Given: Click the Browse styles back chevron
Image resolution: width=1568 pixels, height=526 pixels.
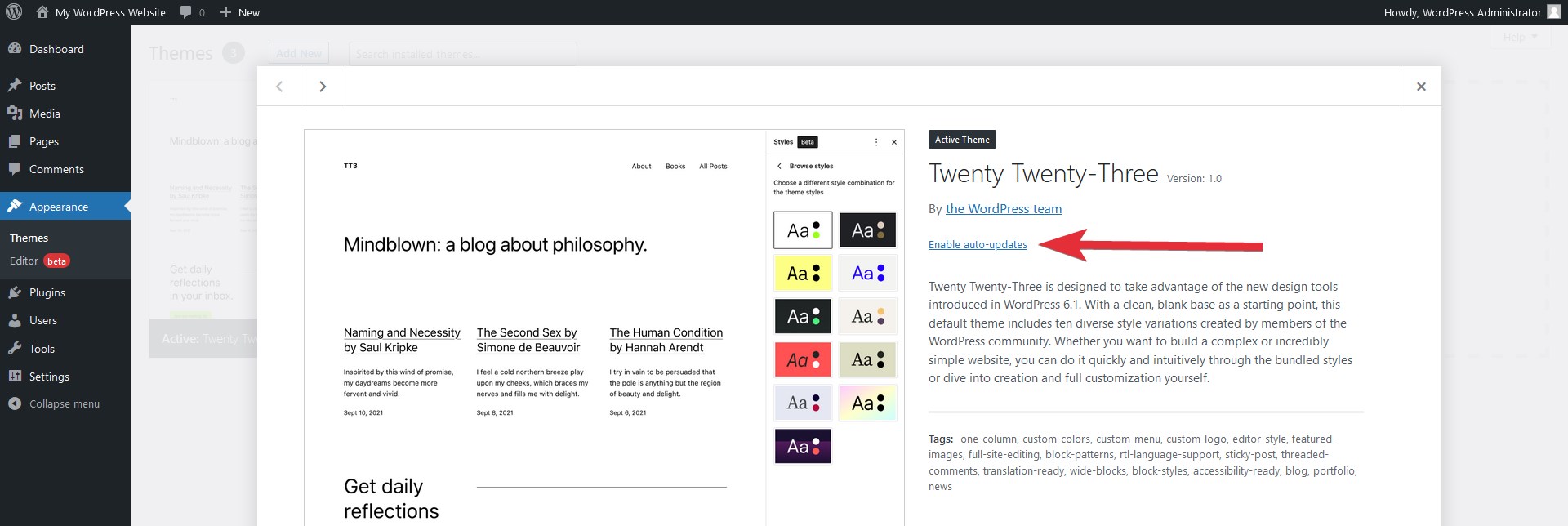Looking at the screenshot, I should [x=779, y=166].
